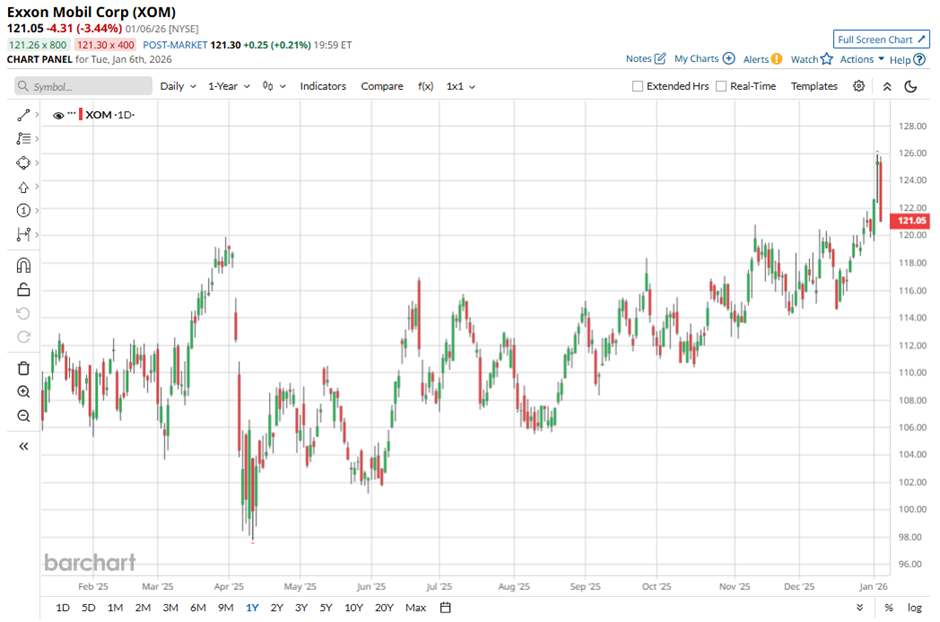Toggle log scale button

[914, 608]
